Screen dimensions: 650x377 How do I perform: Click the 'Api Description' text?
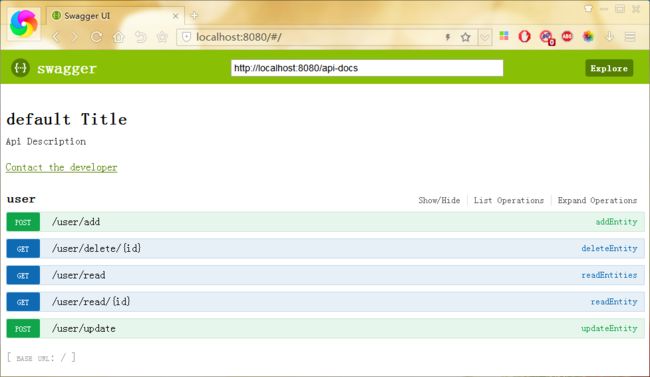point(46,141)
